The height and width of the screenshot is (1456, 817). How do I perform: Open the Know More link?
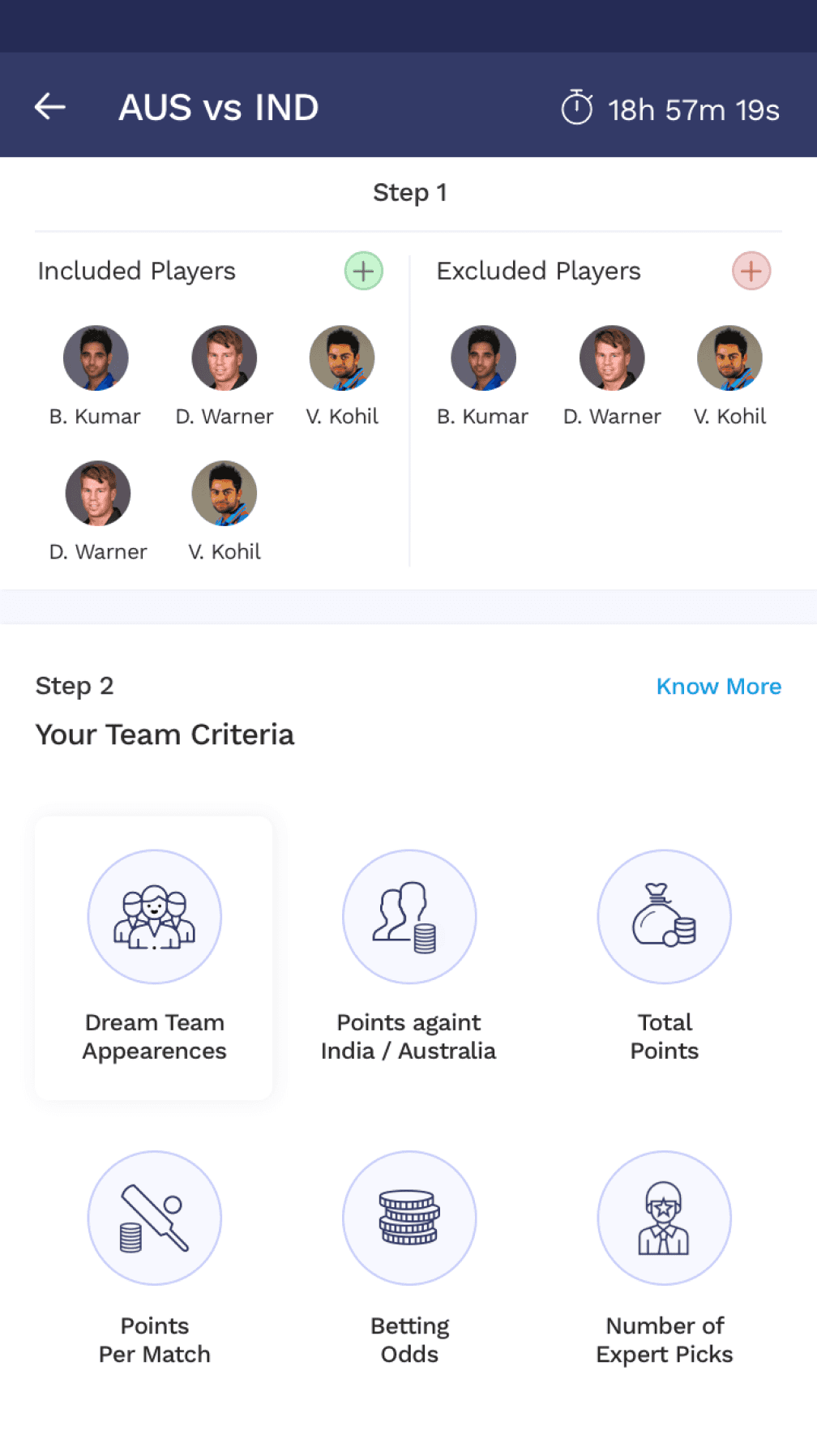click(719, 687)
